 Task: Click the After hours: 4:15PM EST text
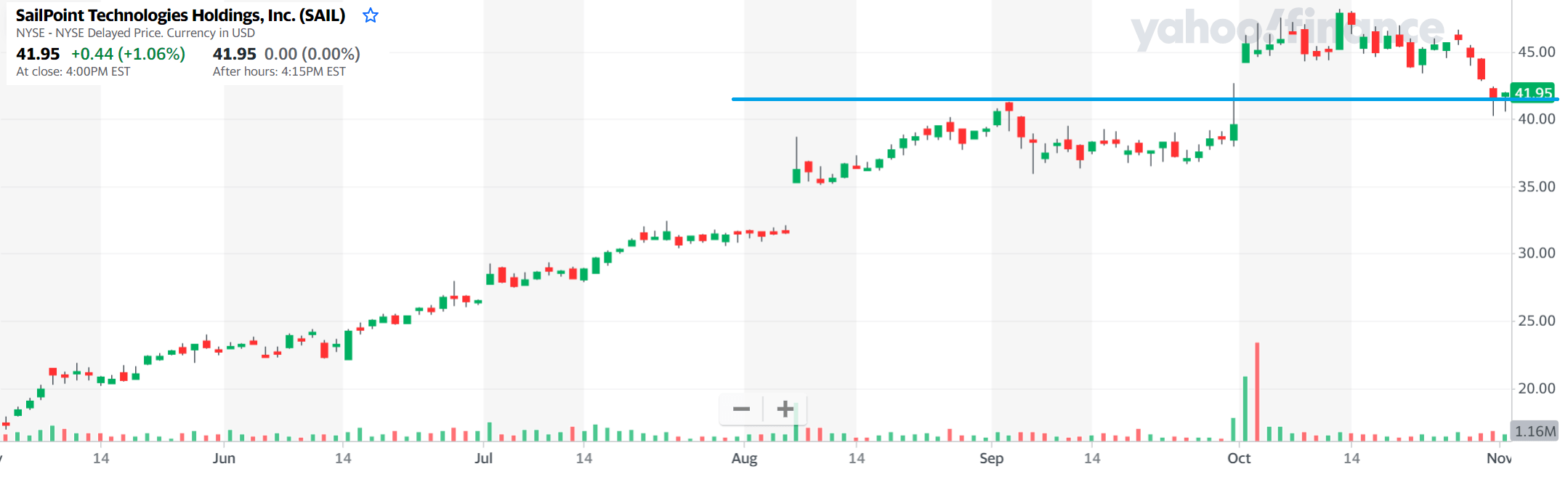point(279,71)
